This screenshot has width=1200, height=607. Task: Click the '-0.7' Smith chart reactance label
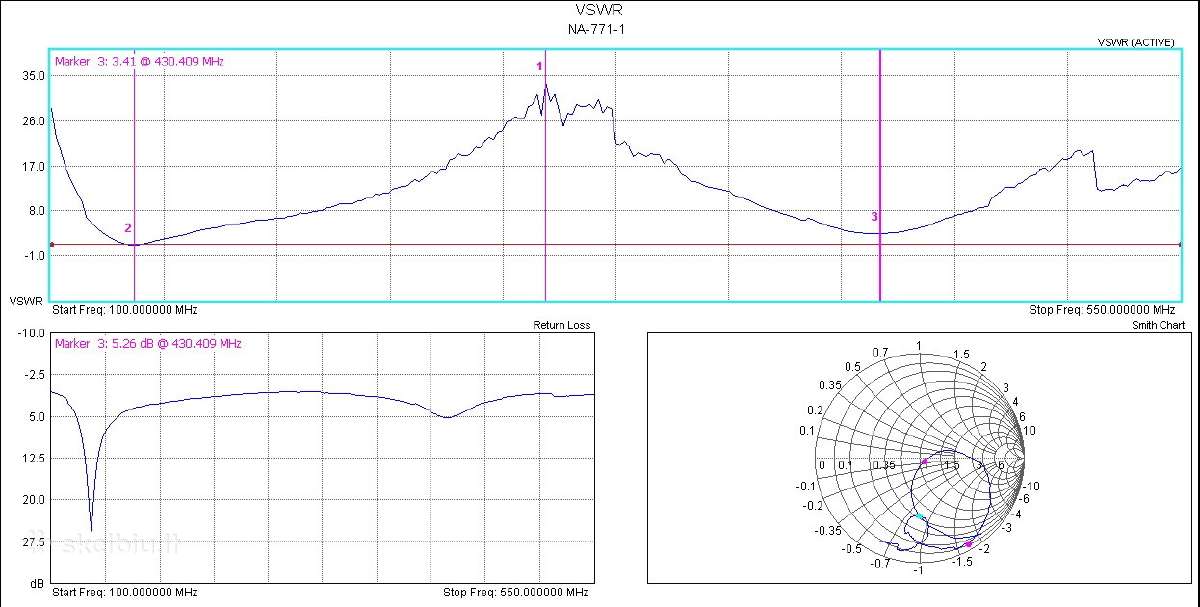881,564
